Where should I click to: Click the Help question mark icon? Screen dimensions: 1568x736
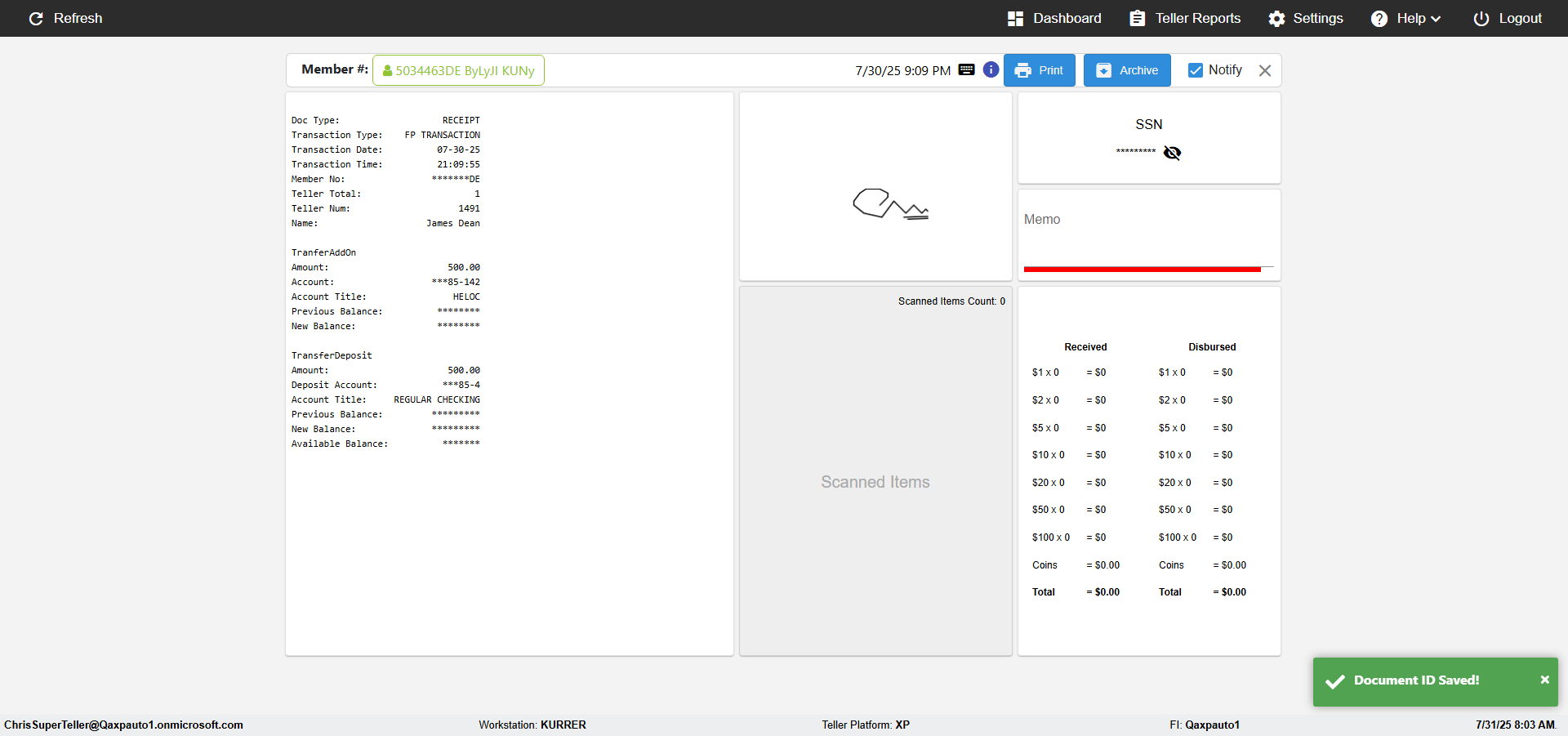[1379, 19]
